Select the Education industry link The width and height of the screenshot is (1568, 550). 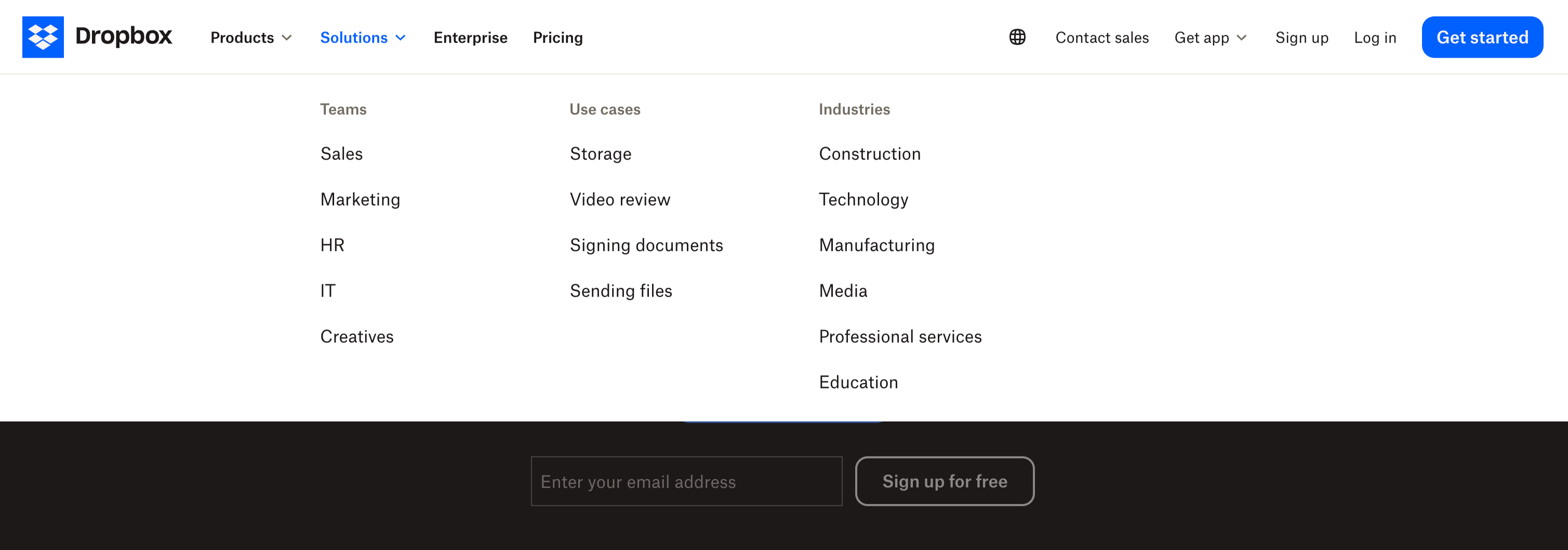click(858, 382)
